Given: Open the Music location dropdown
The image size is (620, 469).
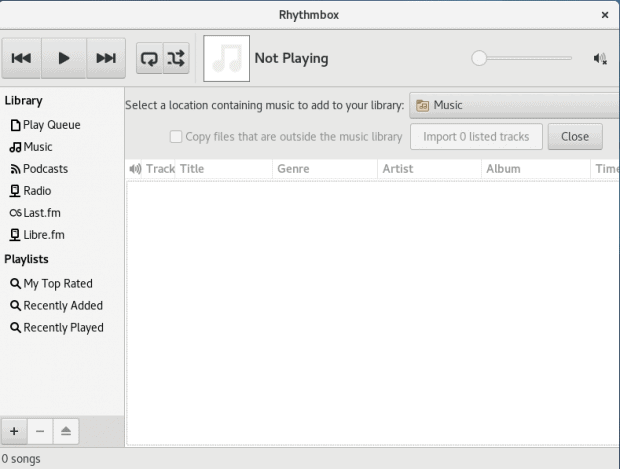Looking at the screenshot, I should pyautogui.click(x=514, y=106).
